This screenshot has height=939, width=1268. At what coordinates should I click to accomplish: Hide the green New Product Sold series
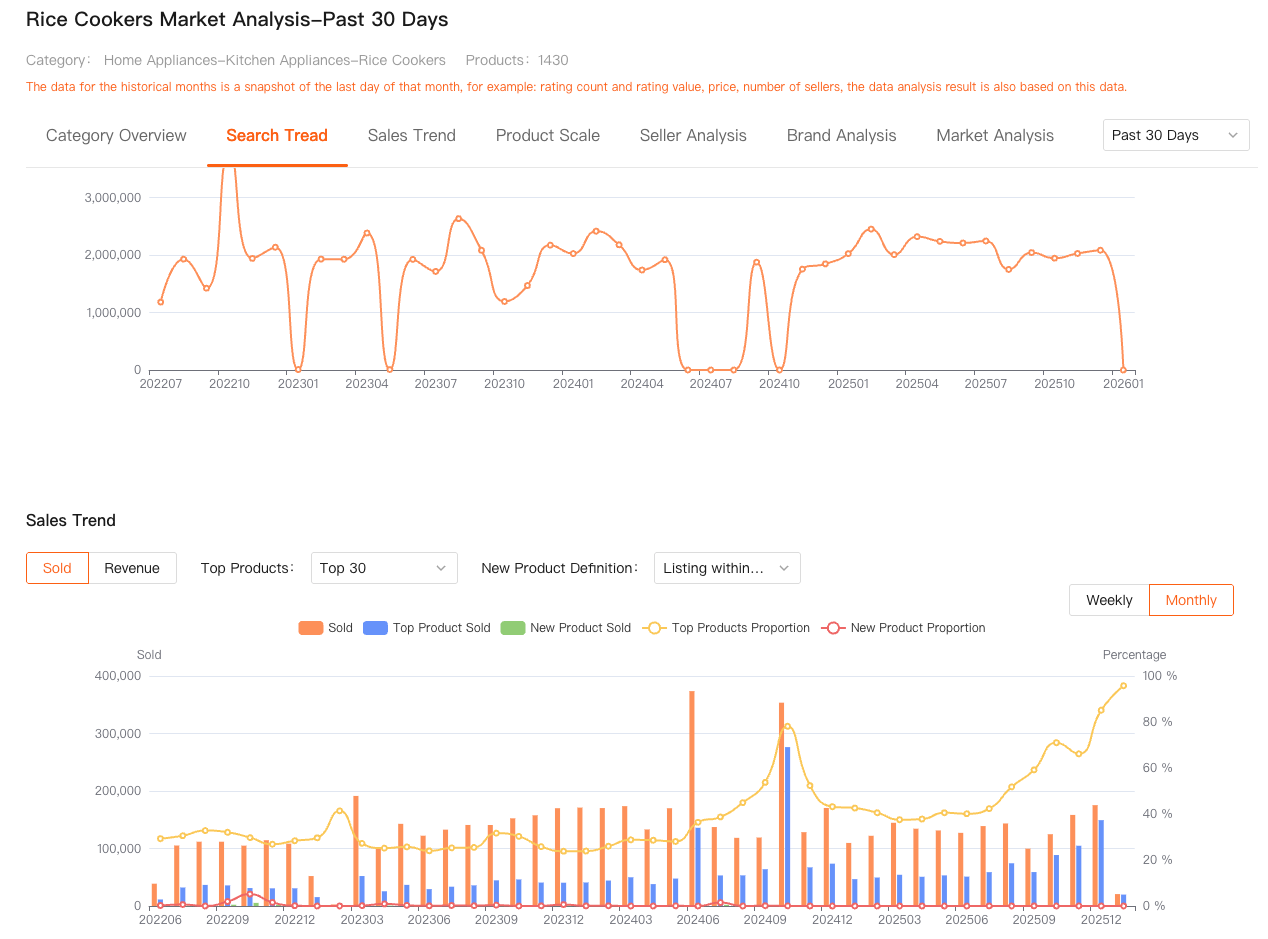coord(512,628)
